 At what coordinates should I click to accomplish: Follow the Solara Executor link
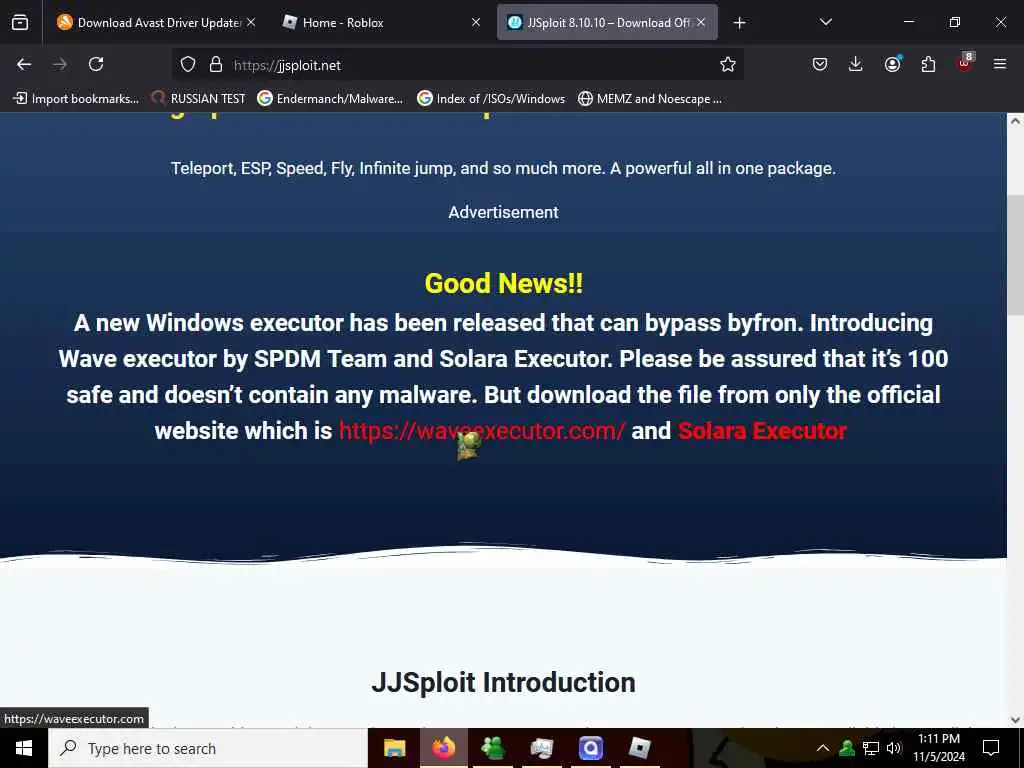pyautogui.click(x=762, y=431)
